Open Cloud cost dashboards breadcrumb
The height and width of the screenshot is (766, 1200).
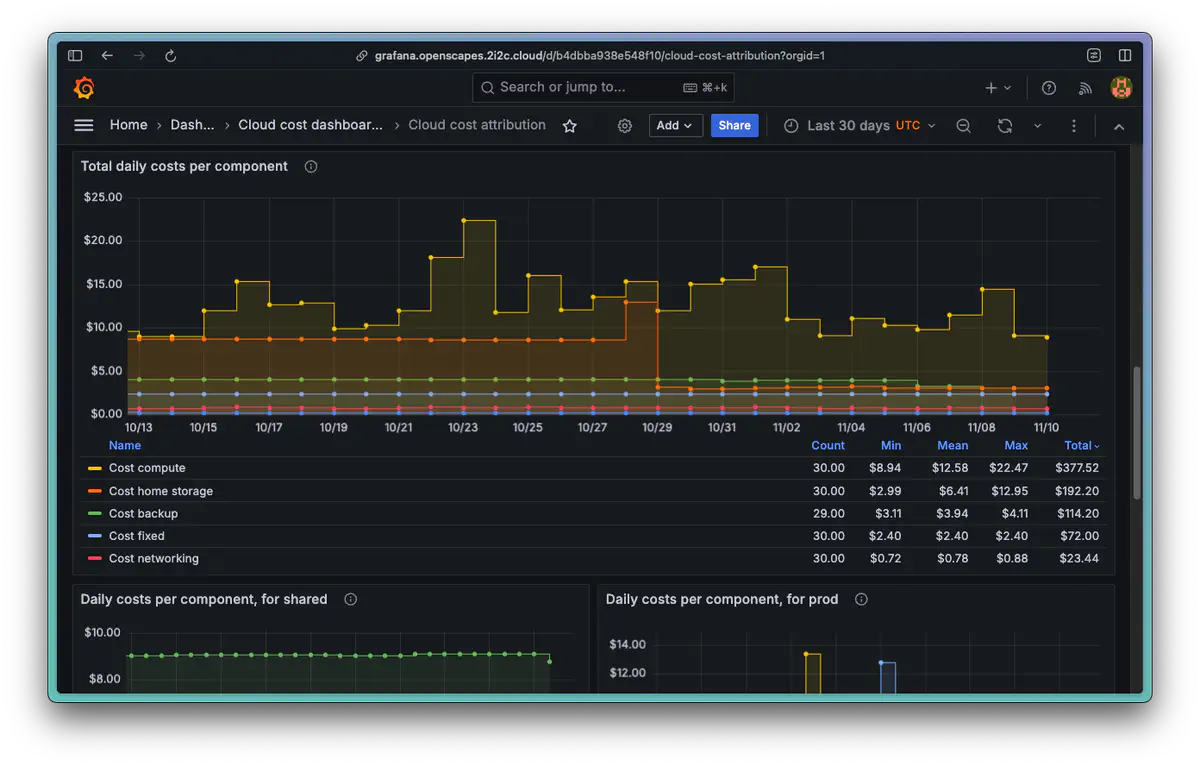pos(310,125)
